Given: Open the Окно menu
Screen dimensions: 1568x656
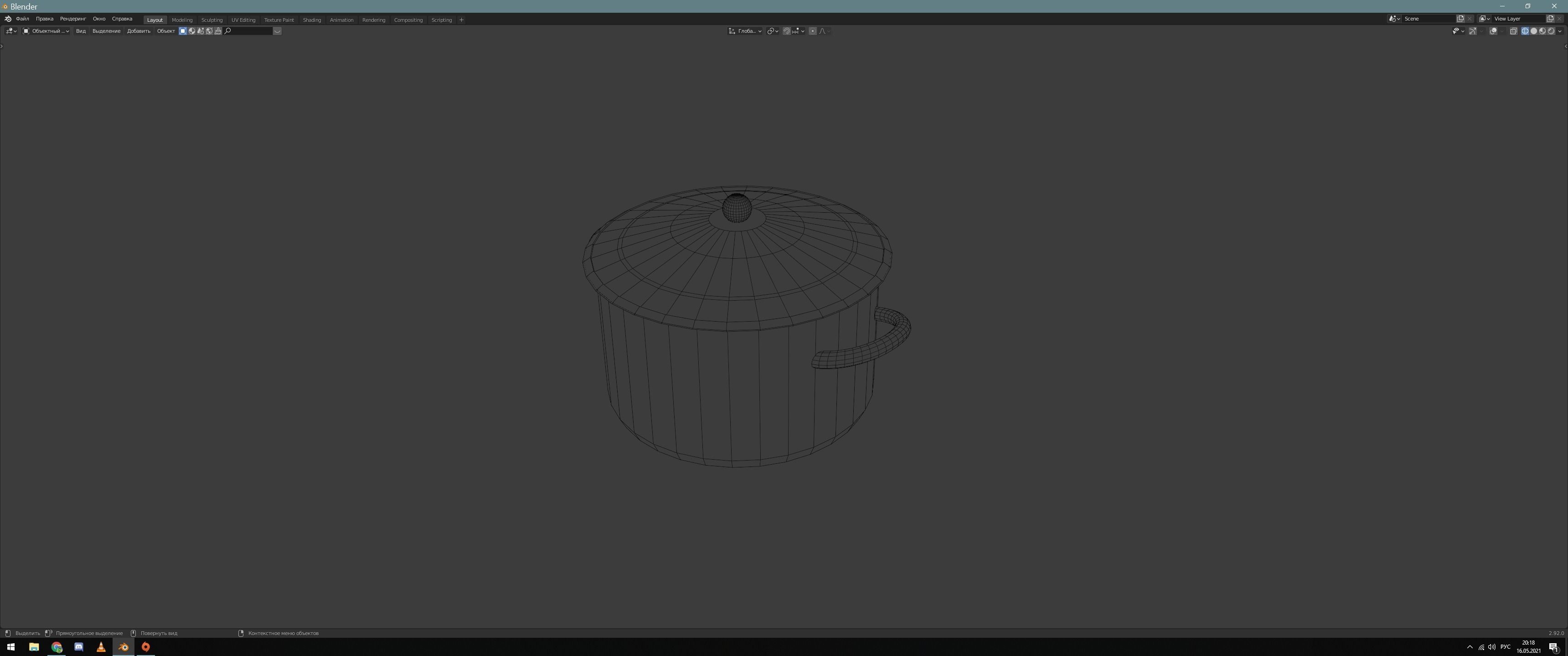Looking at the screenshot, I should (99, 19).
